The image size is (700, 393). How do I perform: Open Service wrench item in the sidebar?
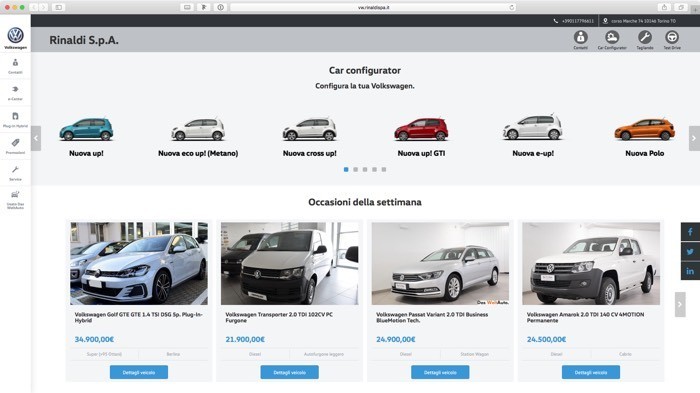(15, 173)
